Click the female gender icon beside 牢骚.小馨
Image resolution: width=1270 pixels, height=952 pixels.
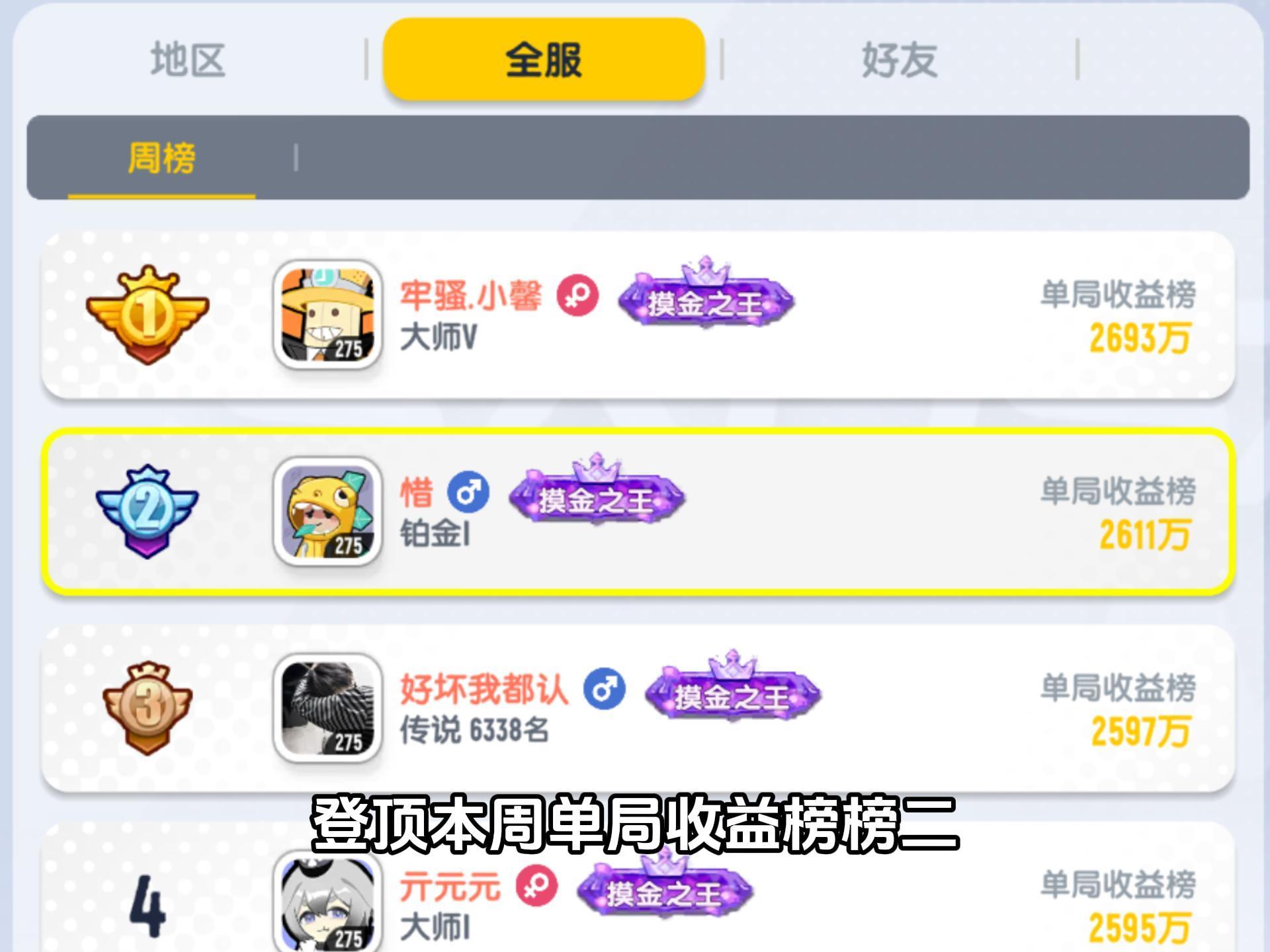point(577,296)
